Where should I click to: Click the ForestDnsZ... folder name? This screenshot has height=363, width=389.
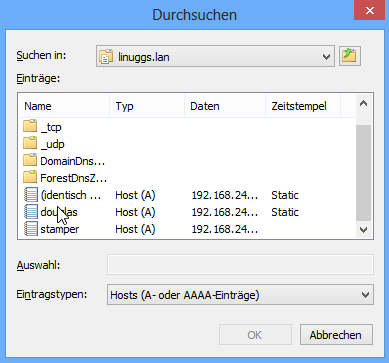73,178
